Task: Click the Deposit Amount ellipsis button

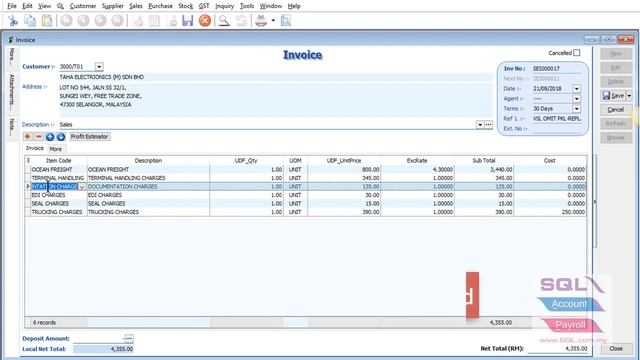Action: click(x=129, y=338)
